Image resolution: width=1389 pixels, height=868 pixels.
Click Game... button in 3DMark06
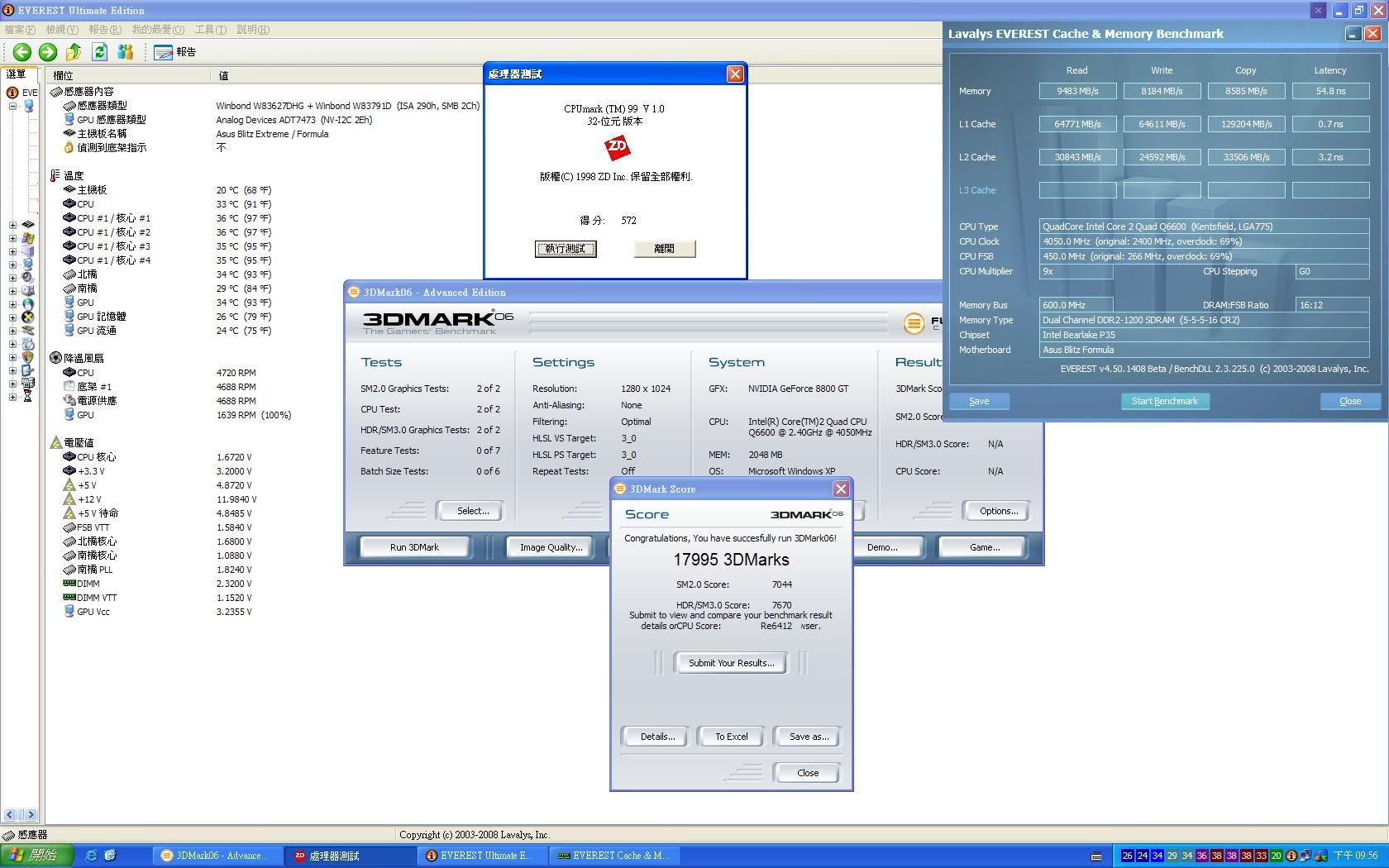(985, 547)
